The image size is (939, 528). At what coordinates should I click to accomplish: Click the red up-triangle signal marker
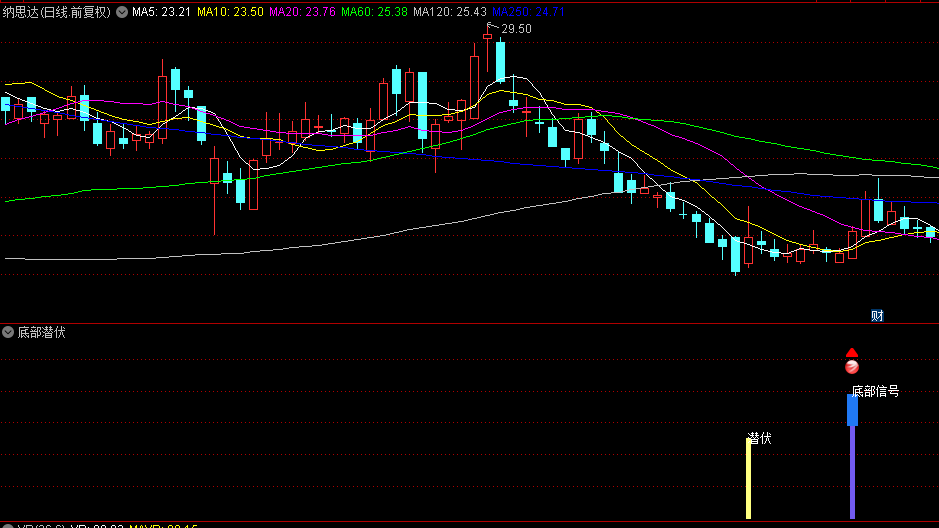852,352
